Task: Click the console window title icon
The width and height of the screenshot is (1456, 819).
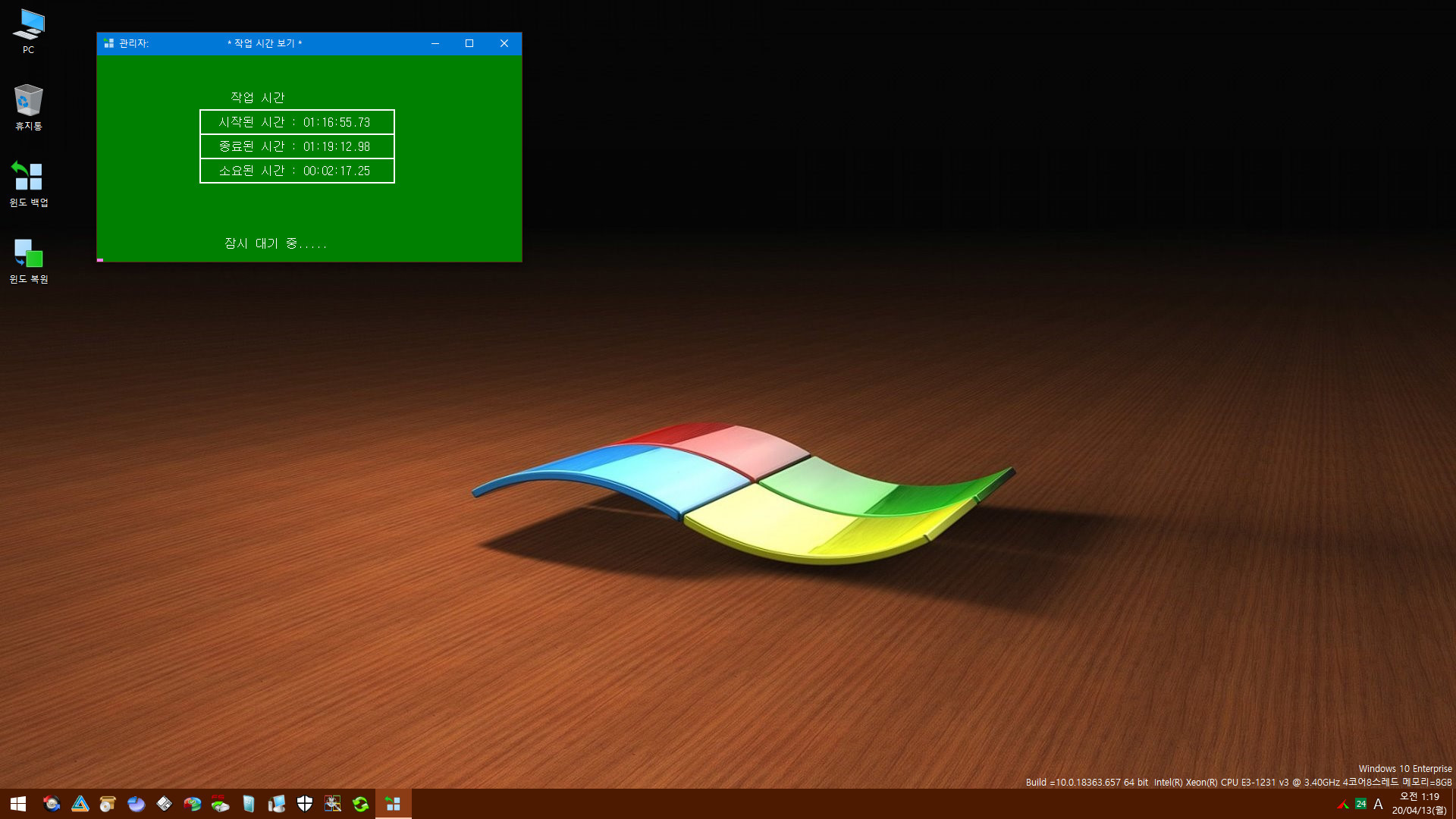Action: click(x=108, y=43)
